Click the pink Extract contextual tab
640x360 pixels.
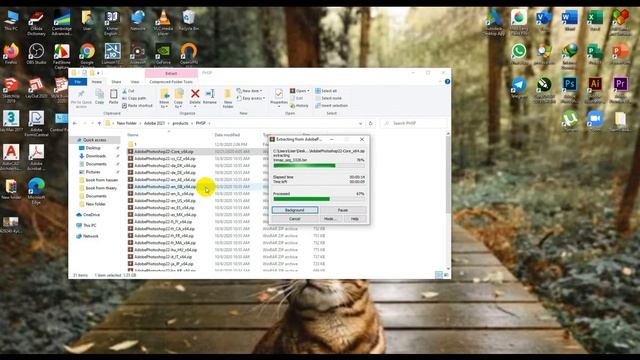[x=171, y=73]
